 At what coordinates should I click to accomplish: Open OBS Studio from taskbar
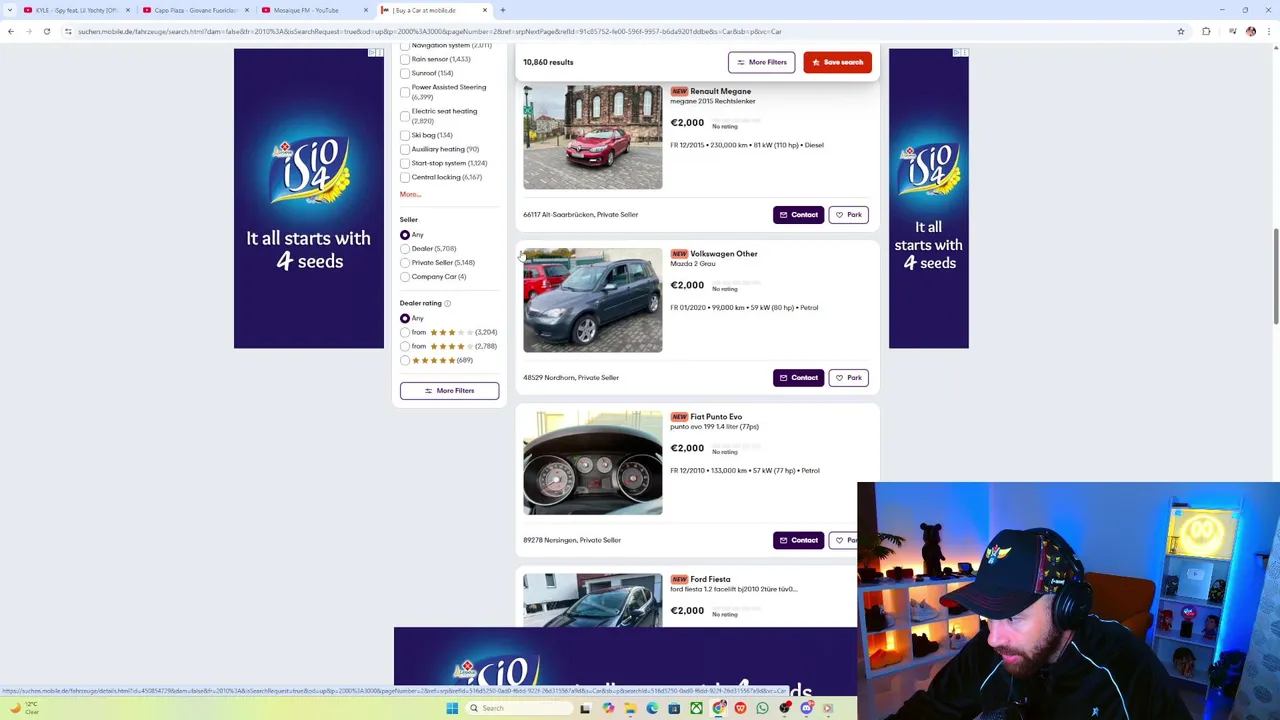pyautogui.click(x=785, y=709)
